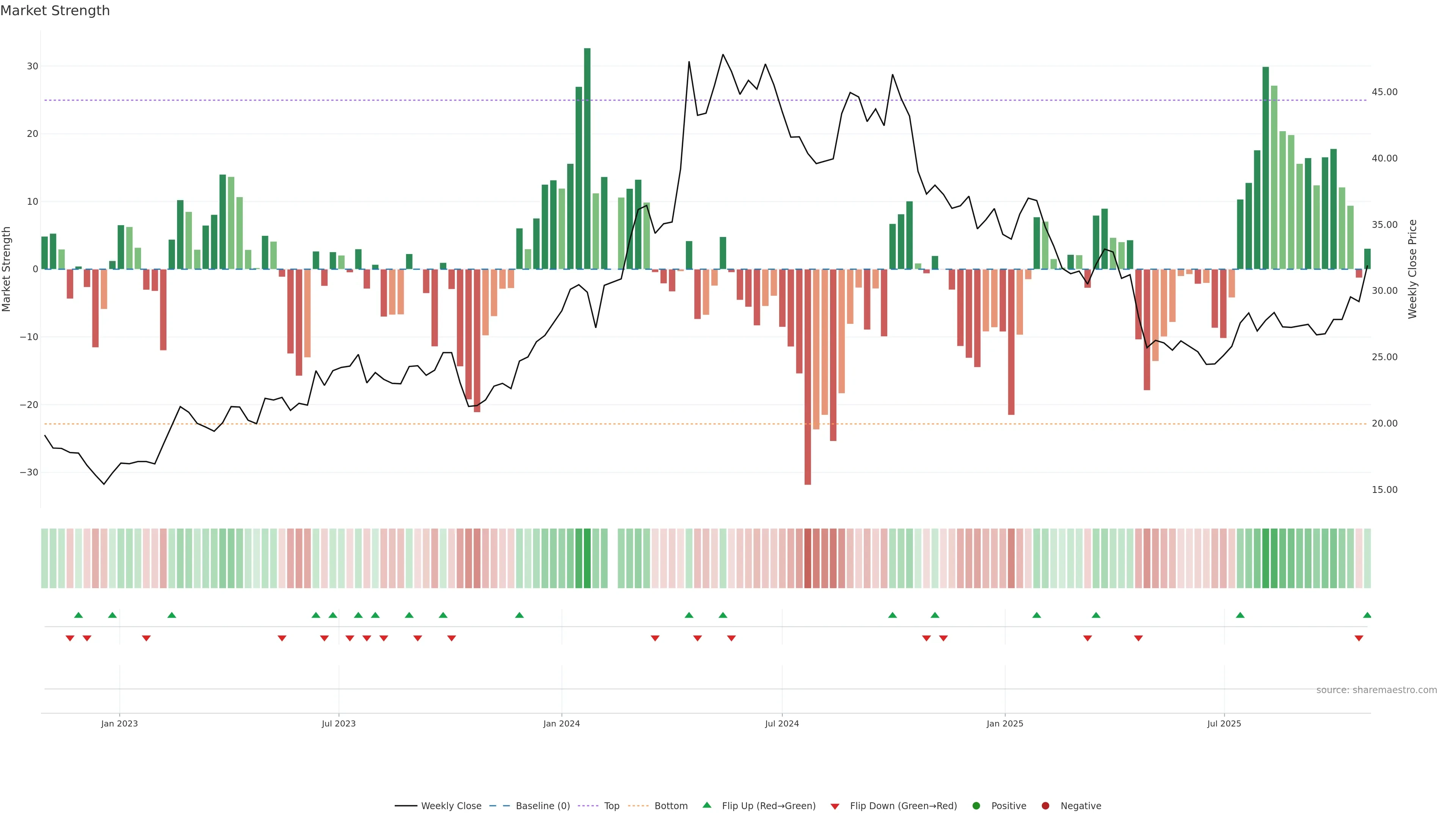
Task: Click the source: sharemaestro.com text
Action: (x=1376, y=690)
